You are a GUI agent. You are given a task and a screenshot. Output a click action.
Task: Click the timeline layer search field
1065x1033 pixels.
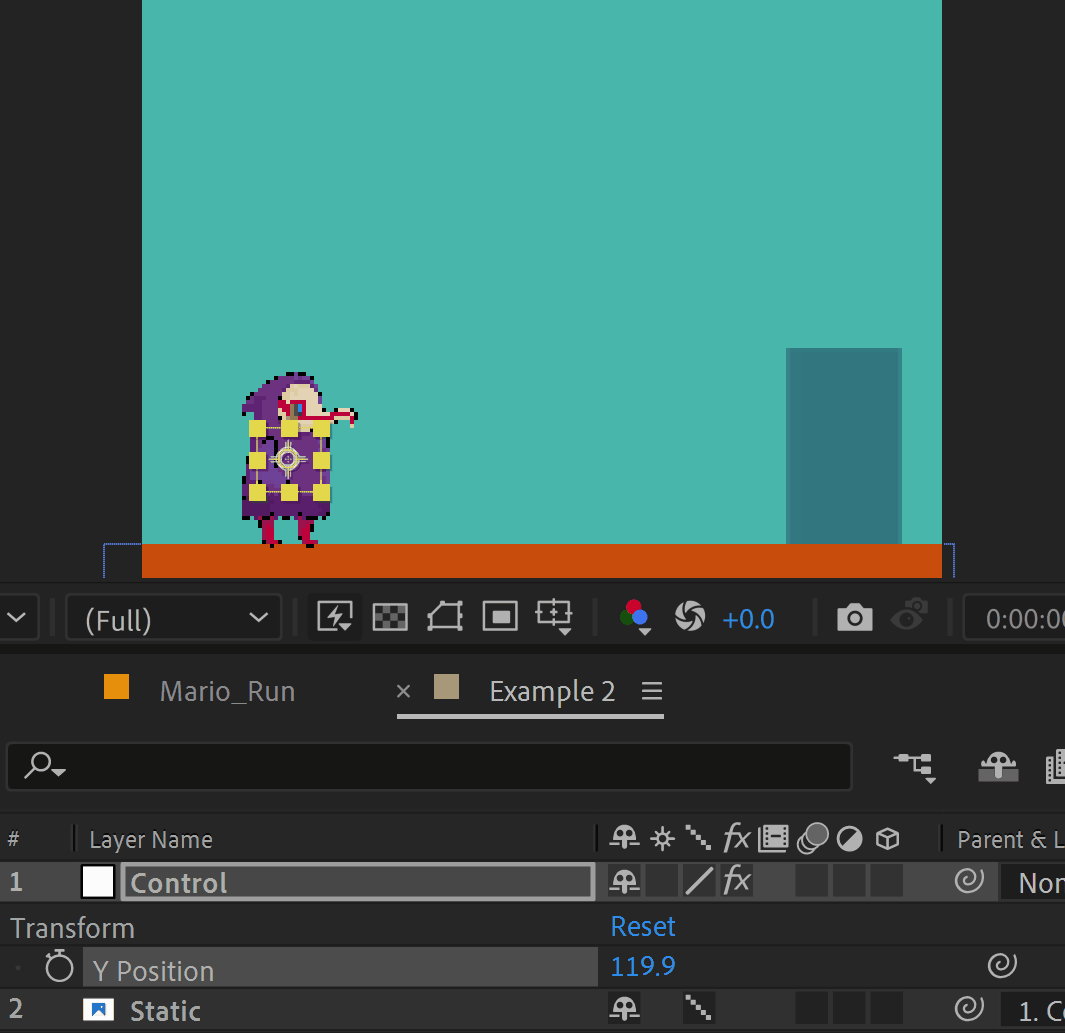pos(429,767)
